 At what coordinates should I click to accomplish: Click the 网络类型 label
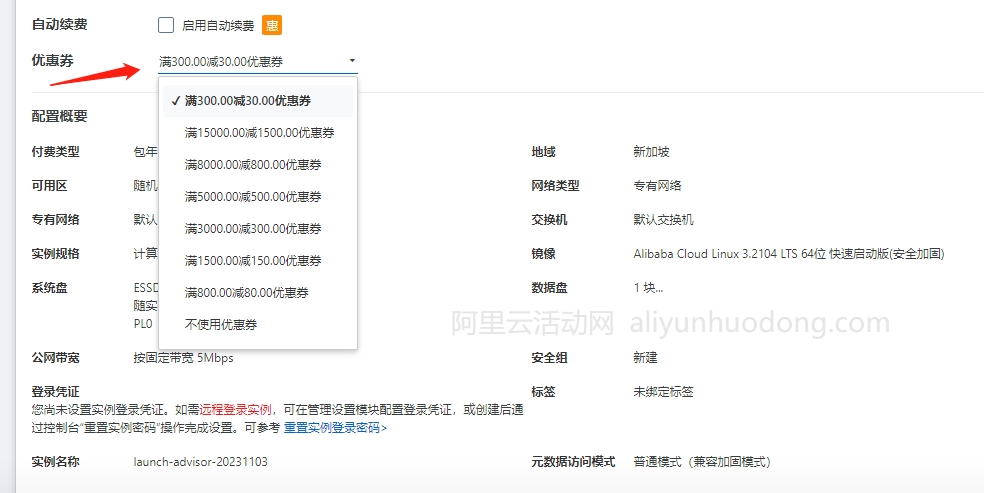[555, 186]
